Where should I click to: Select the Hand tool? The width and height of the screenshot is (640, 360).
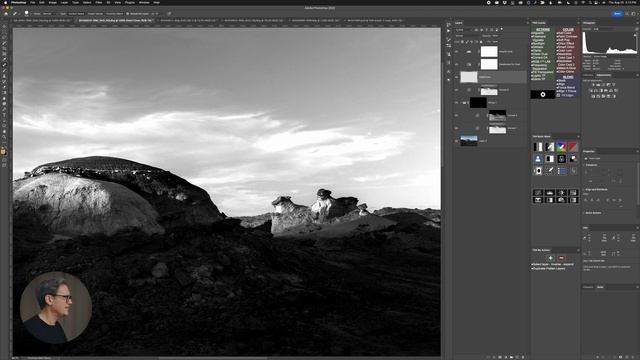coord(4,131)
